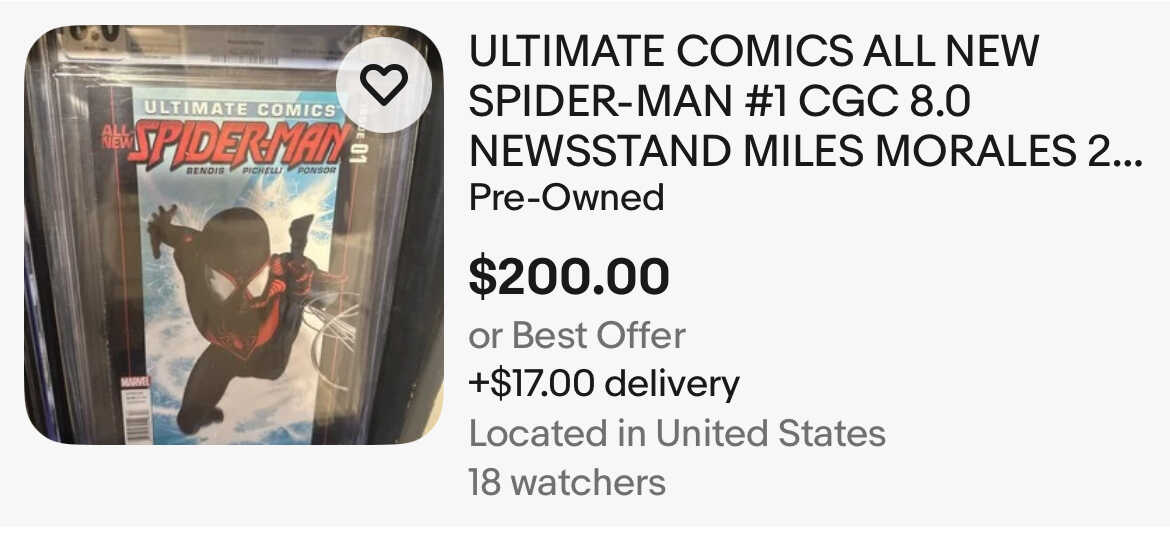This screenshot has height=546, width=1170.
Task: Click the +$17.00 delivery cost
Action: tap(604, 383)
